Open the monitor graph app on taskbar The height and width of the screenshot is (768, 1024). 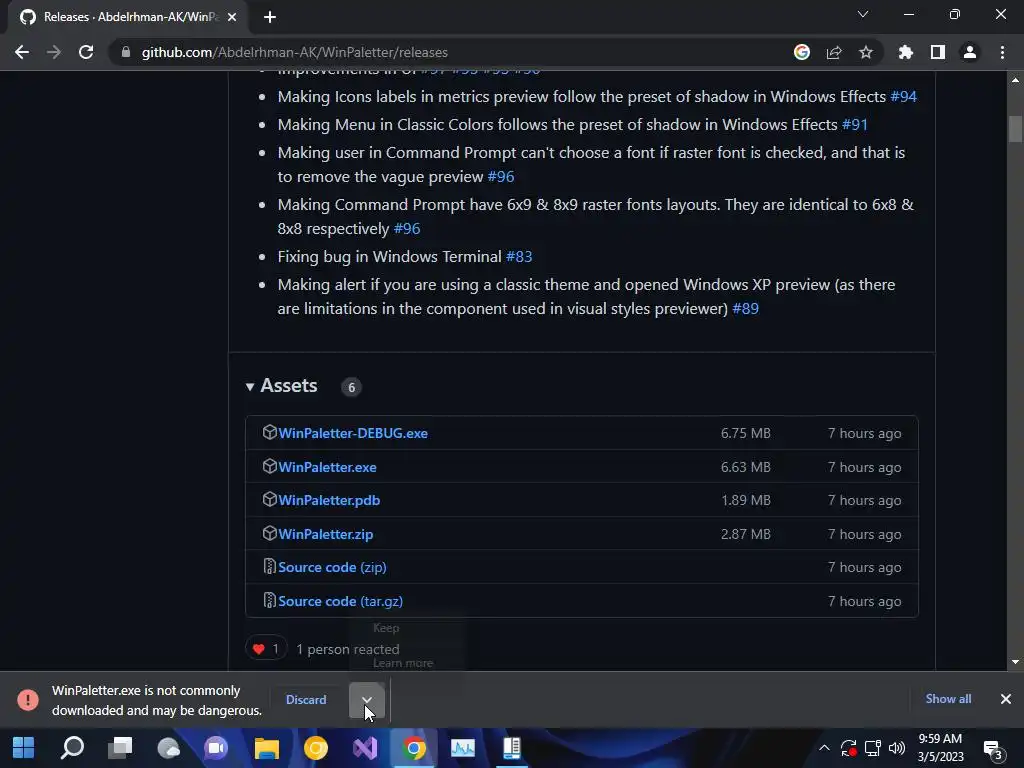(x=462, y=748)
